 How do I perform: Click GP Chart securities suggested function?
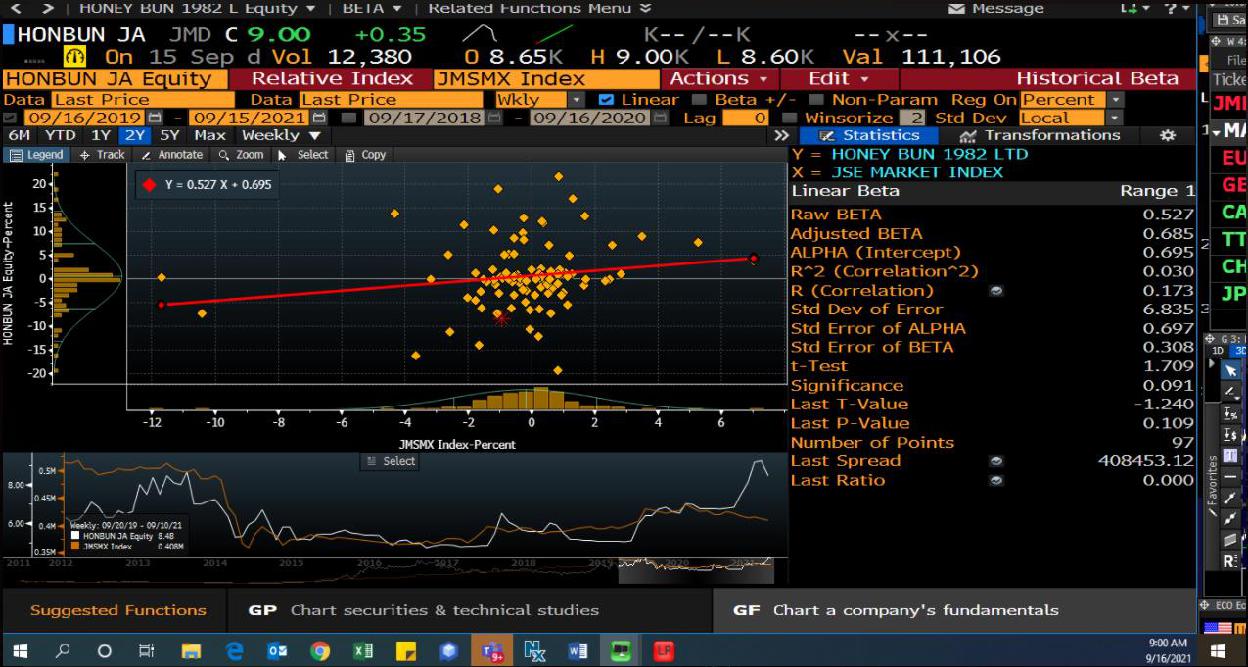(424, 610)
